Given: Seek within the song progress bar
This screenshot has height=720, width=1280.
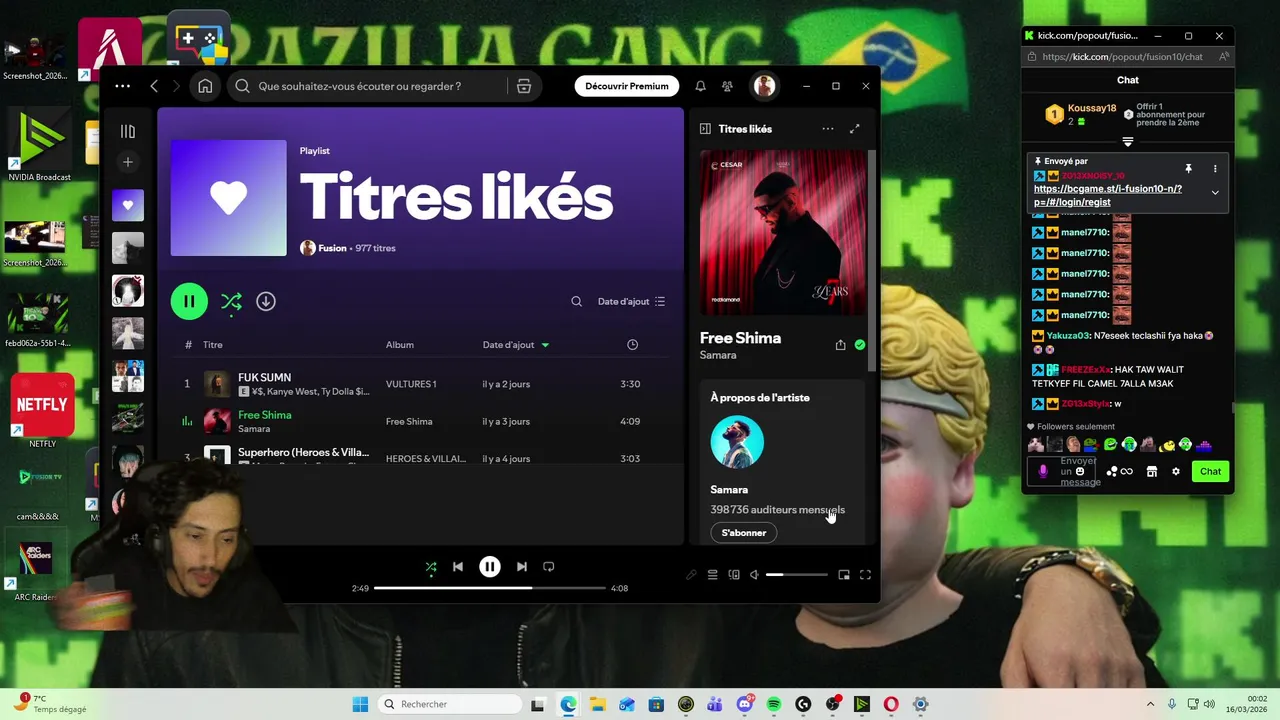Looking at the screenshot, I should click(x=490, y=588).
